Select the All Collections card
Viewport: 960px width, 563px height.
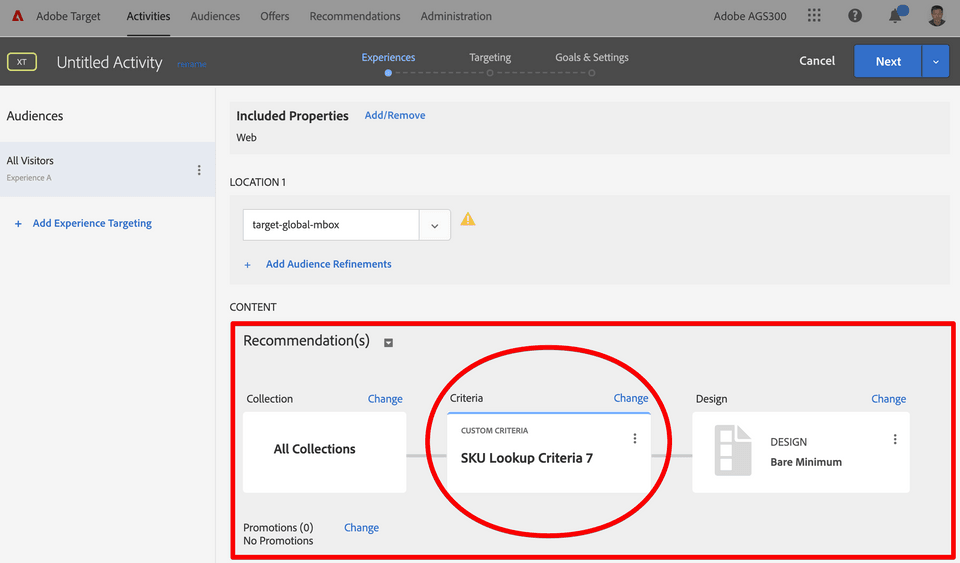324,452
